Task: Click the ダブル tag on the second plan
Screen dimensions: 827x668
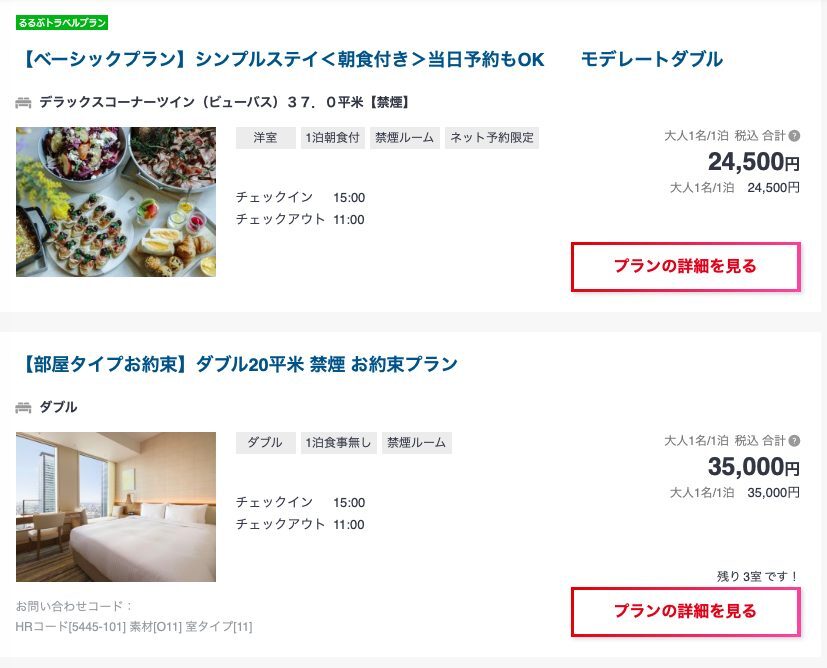Action: (265, 442)
